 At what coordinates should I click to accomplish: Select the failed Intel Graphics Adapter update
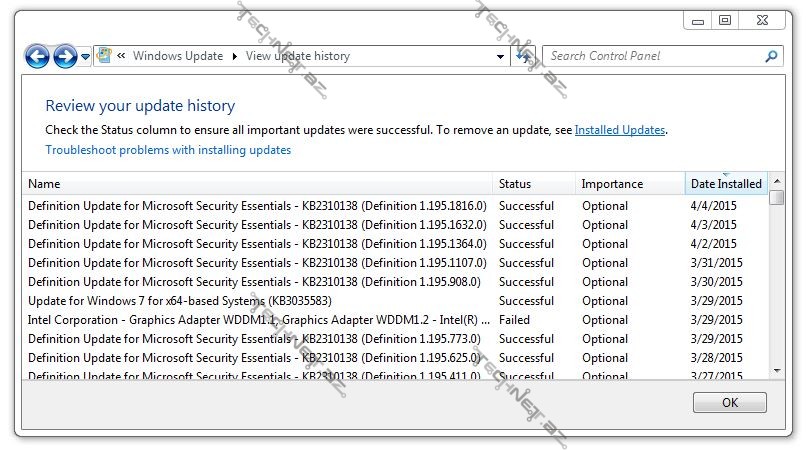pyautogui.click(x=259, y=320)
